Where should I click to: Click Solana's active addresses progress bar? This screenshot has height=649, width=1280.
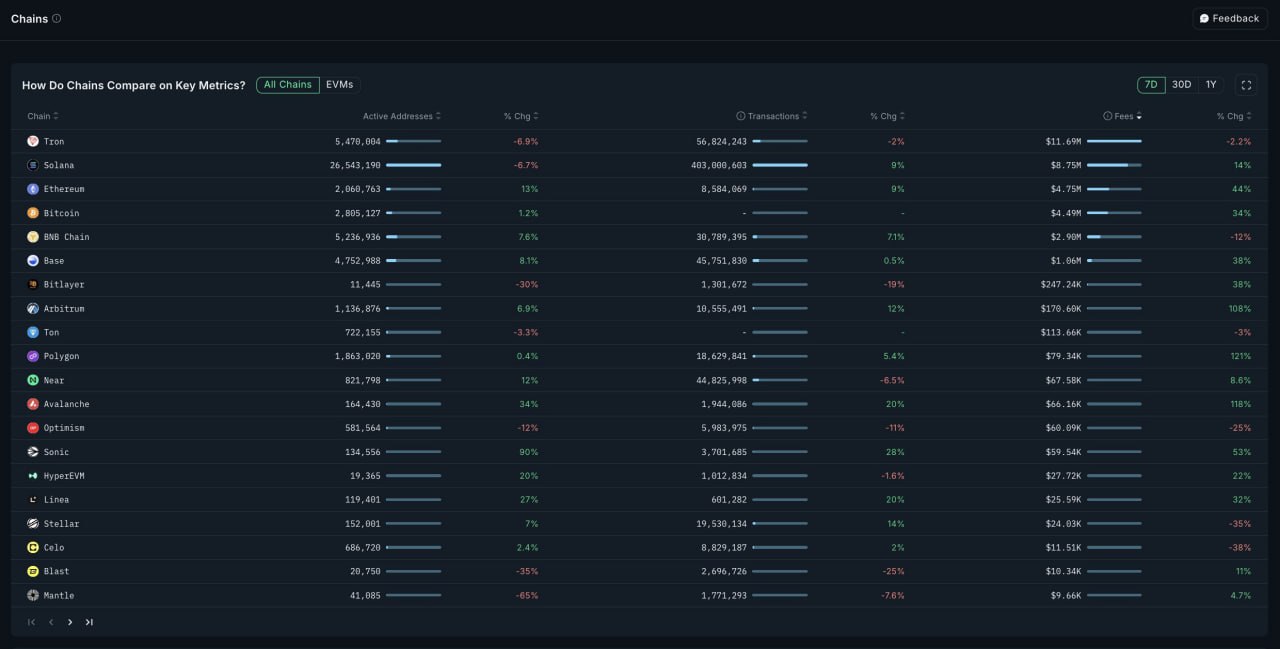click(413, 165)
